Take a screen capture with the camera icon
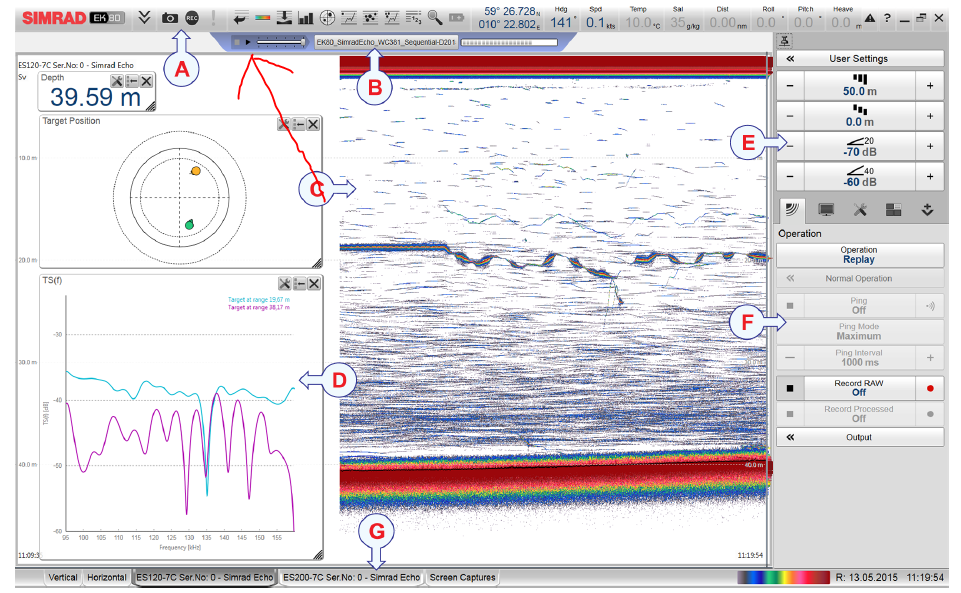 pos(170,18)
